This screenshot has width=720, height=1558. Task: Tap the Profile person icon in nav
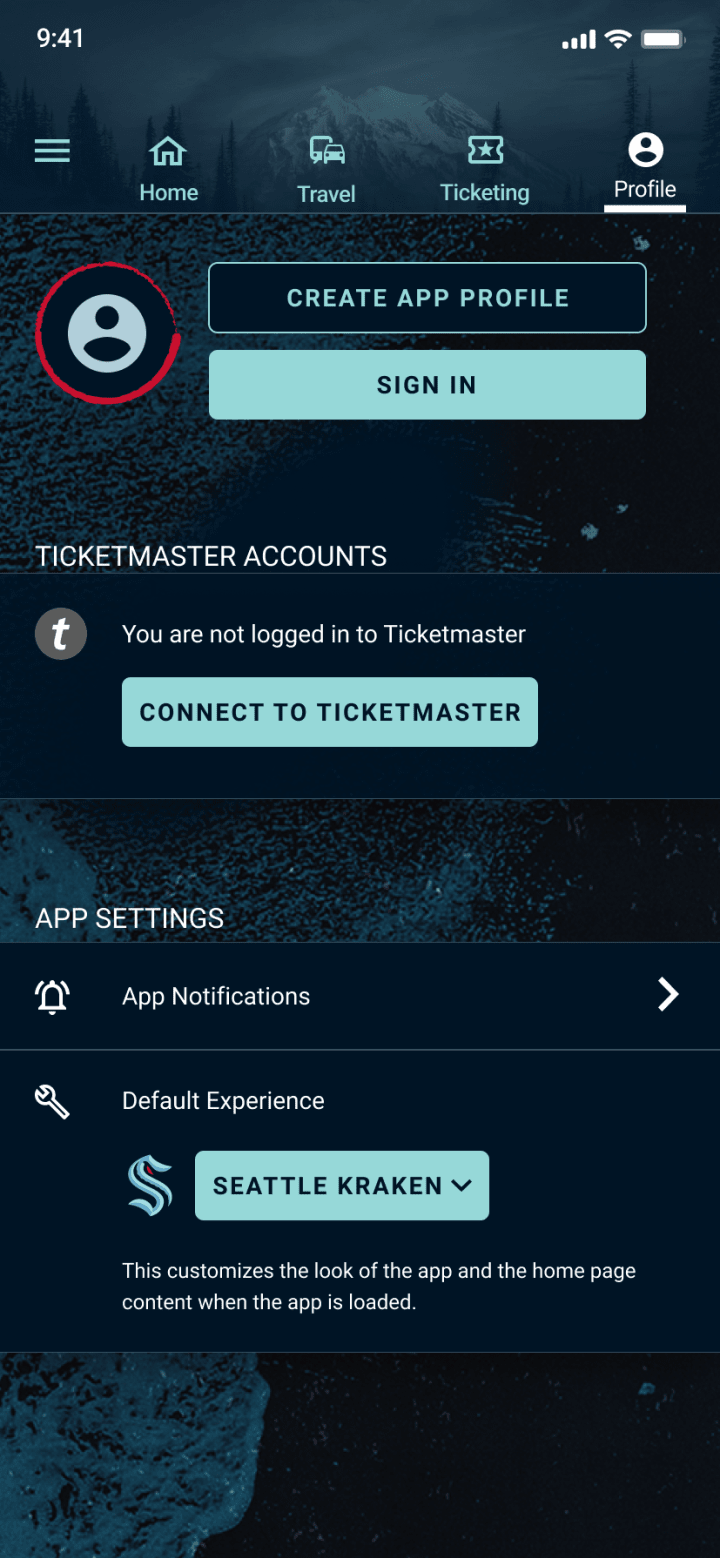(645, 150)
